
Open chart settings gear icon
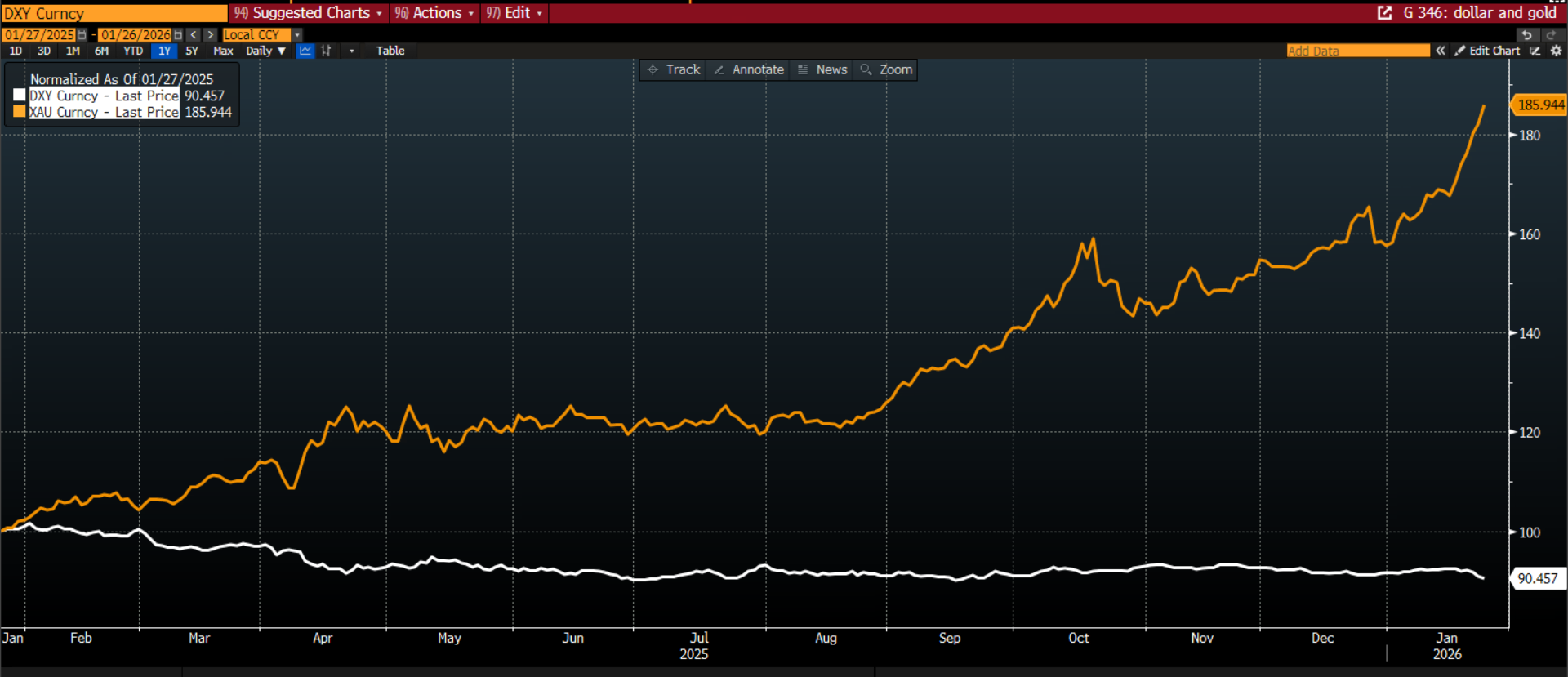(x=1556, y=51)
